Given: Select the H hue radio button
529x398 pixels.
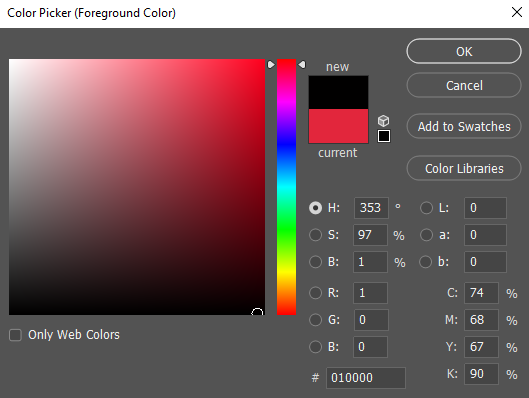Looking at the screenshot, I should coord(315,208).
